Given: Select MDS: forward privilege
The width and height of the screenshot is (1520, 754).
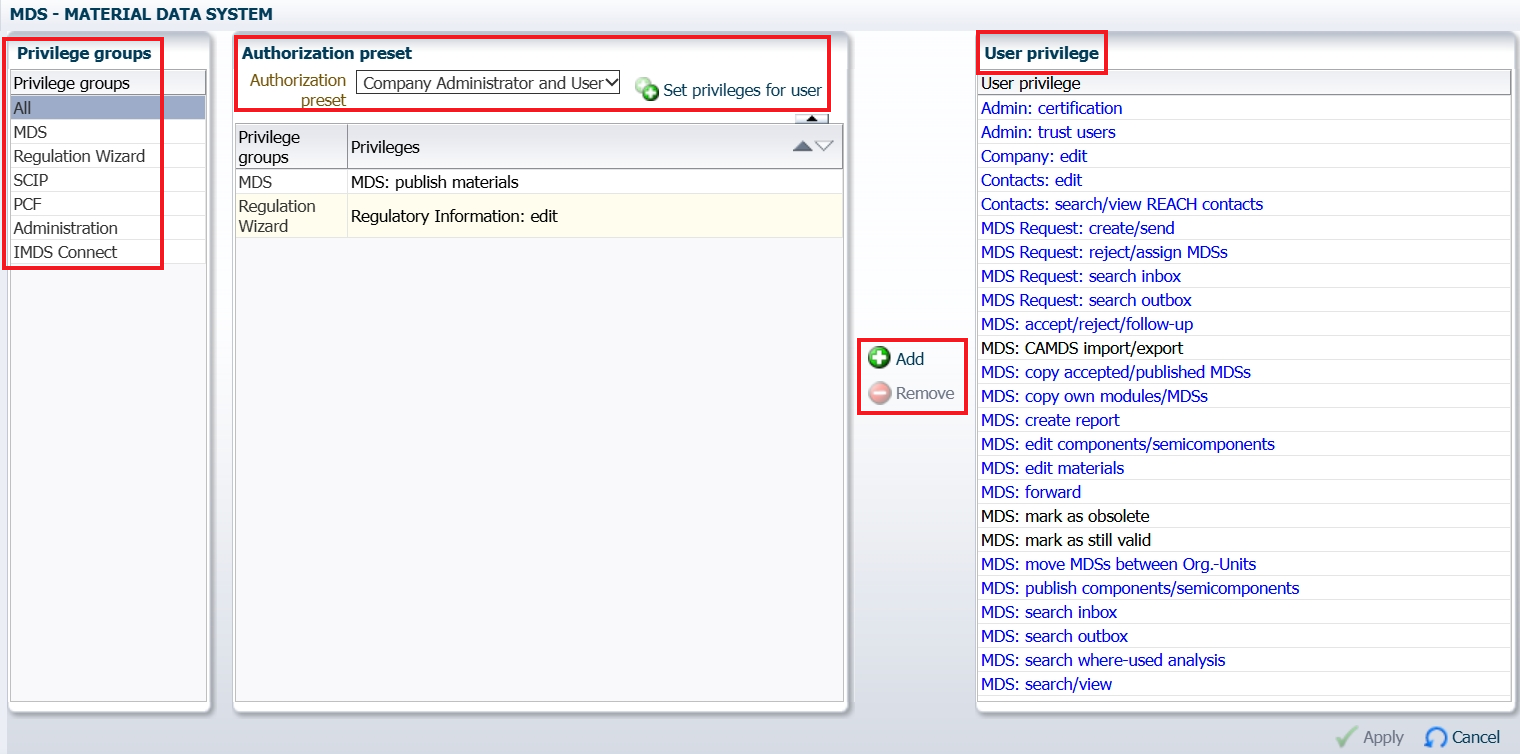Looking at the screenshot, I should (1244, 492).
